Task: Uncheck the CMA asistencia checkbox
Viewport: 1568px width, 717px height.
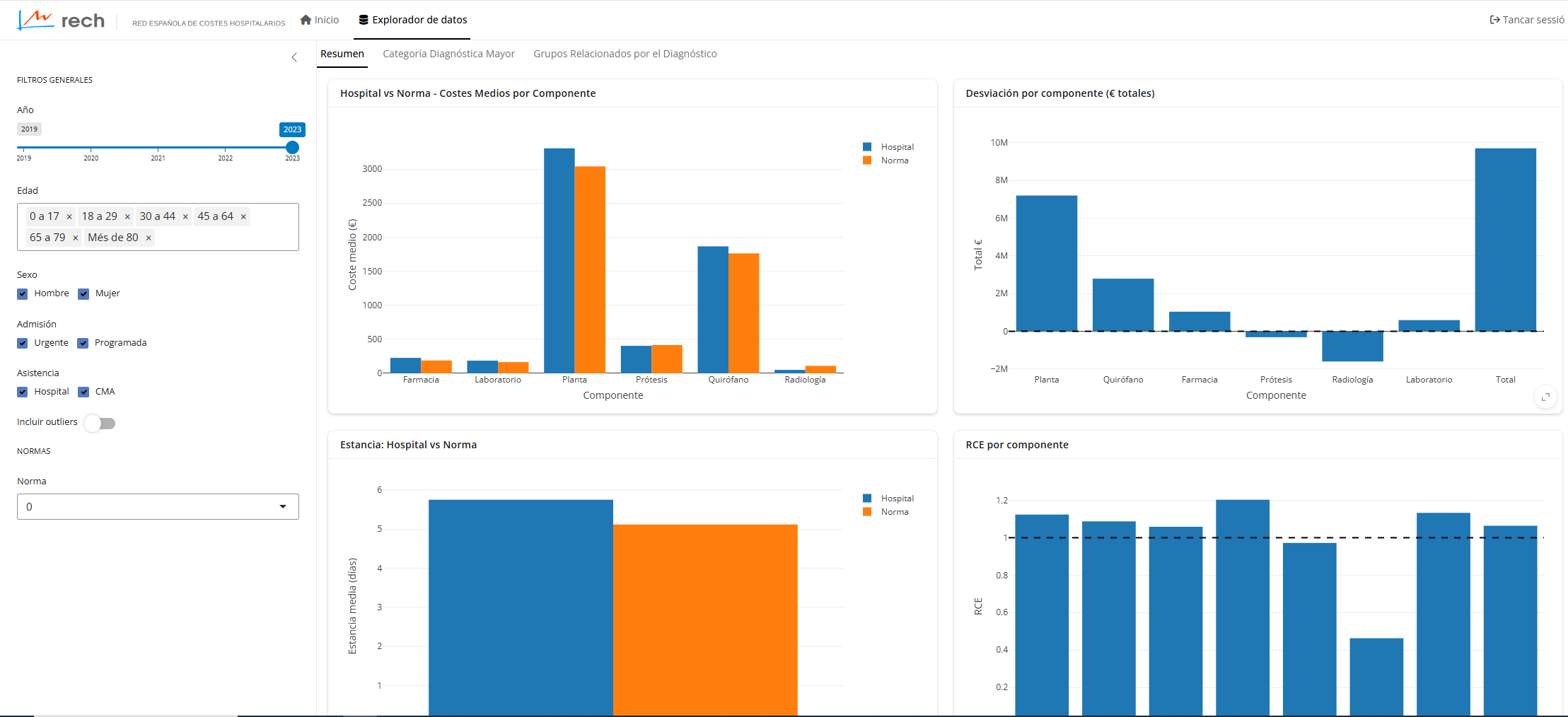Action: tap(83, 392)
